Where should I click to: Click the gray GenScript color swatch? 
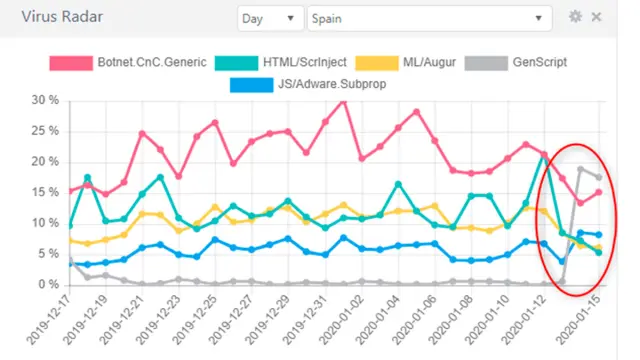[486, 63]
